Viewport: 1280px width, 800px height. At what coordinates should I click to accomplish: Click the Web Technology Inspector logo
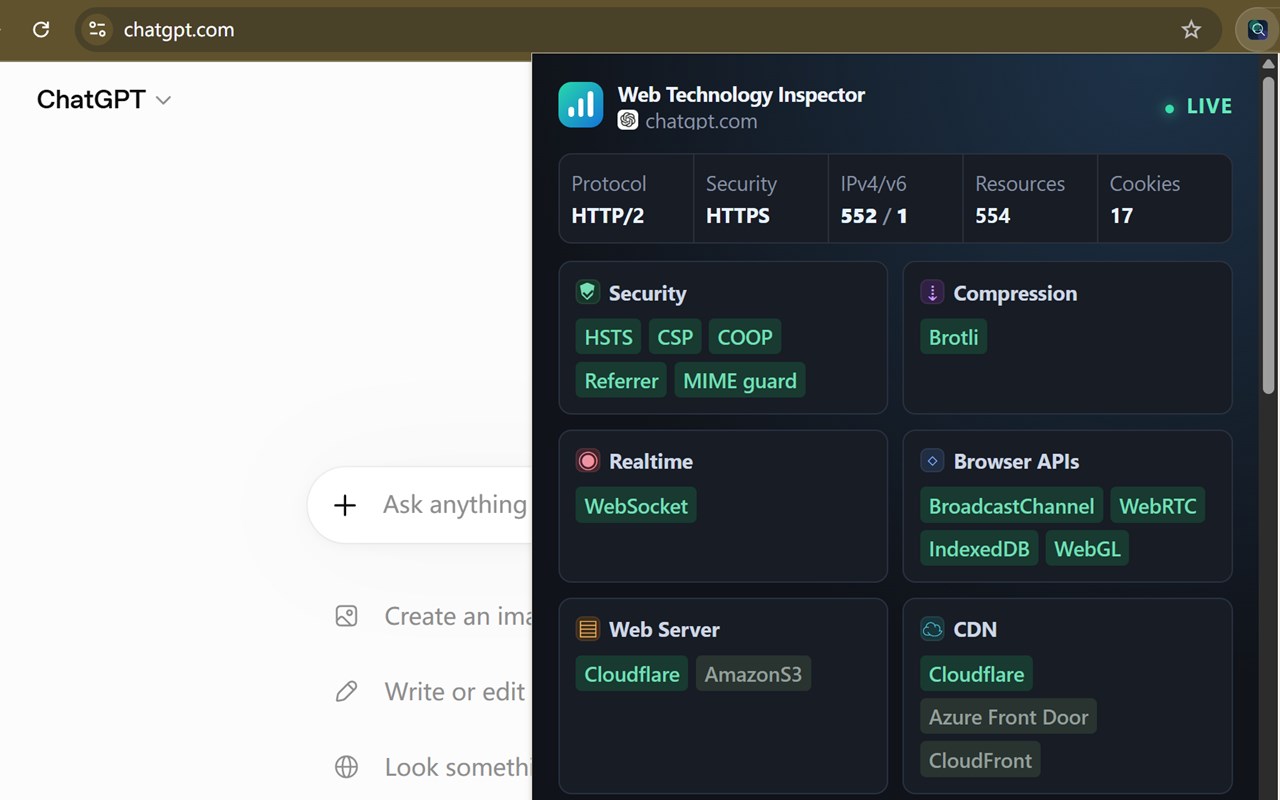[581, 105]
